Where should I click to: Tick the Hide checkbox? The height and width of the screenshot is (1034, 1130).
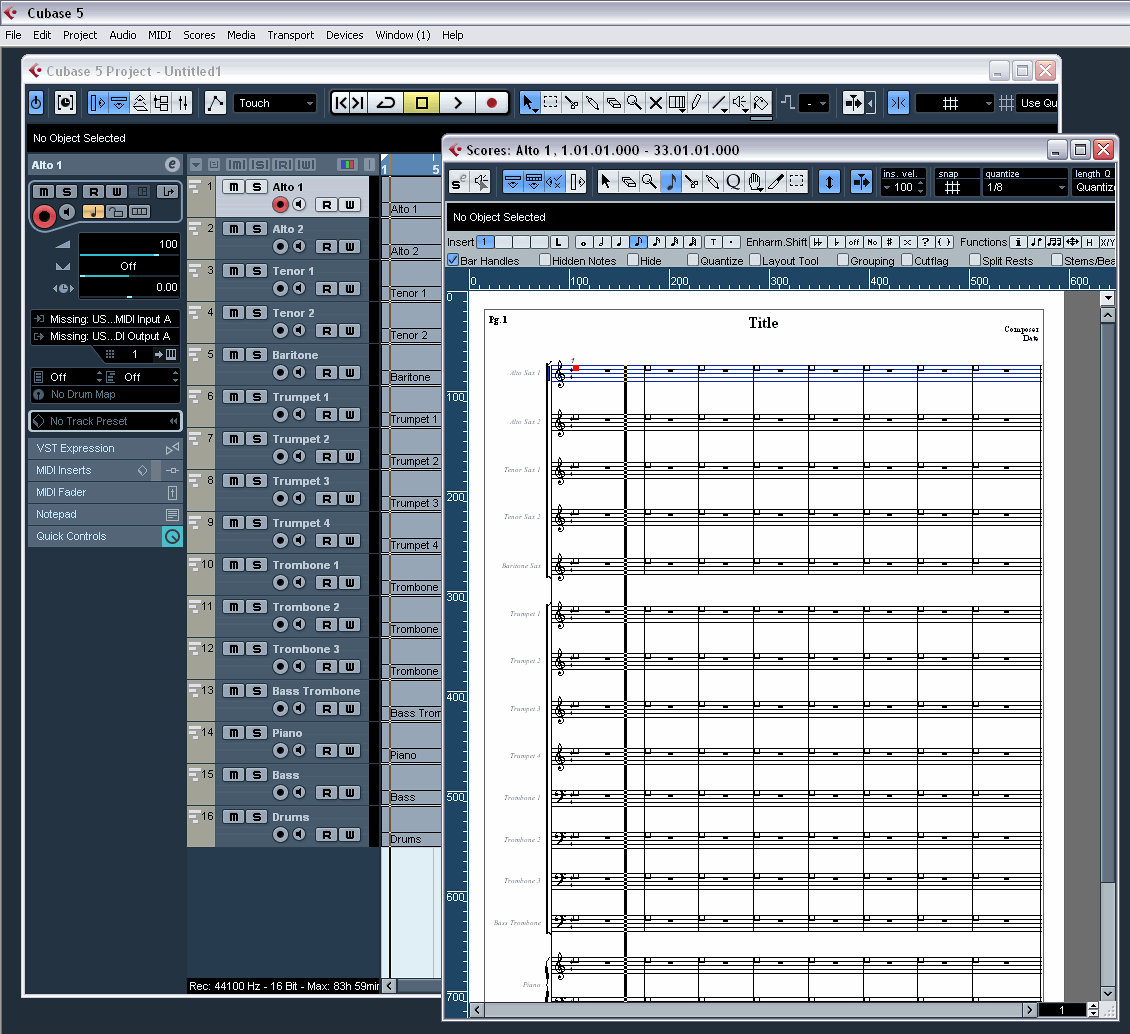pyautogui.click(x=633, y=260)
